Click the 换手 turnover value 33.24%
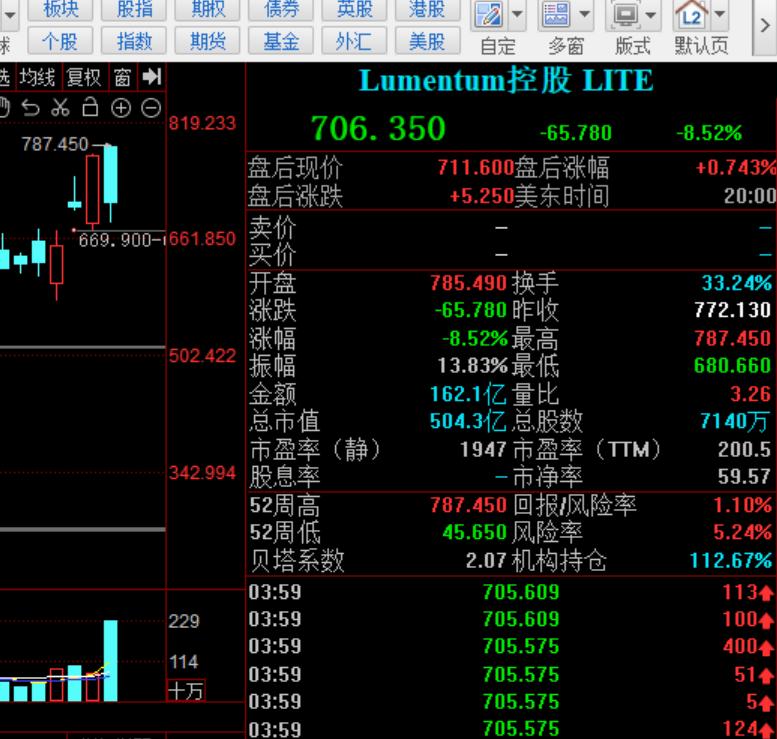Screen dimensions: 777x739 tap(736, 283)
